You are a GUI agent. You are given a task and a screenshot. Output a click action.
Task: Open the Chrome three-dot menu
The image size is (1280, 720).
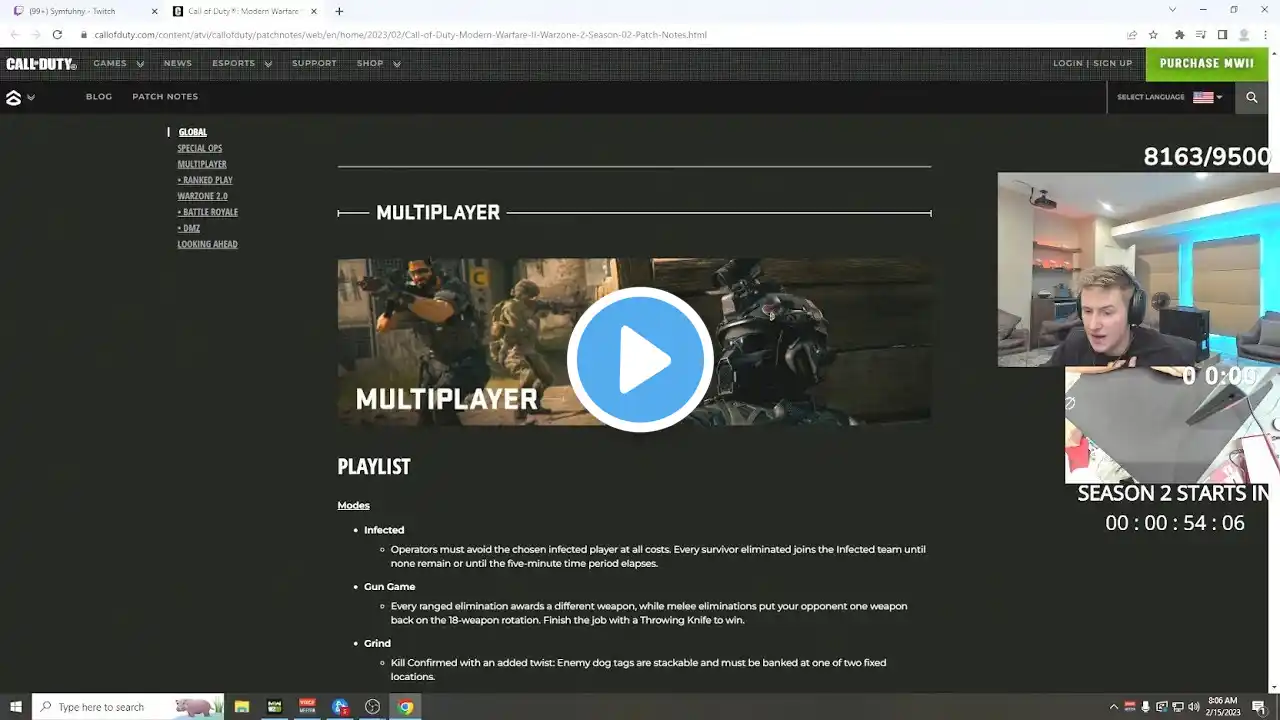pyautogui.click(x=1266, y=35)
